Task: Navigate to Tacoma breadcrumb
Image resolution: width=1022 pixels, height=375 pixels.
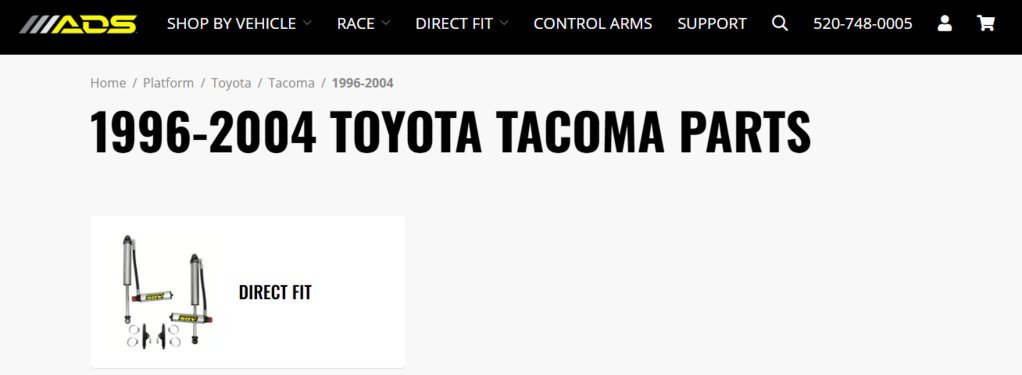Action: 291,83
